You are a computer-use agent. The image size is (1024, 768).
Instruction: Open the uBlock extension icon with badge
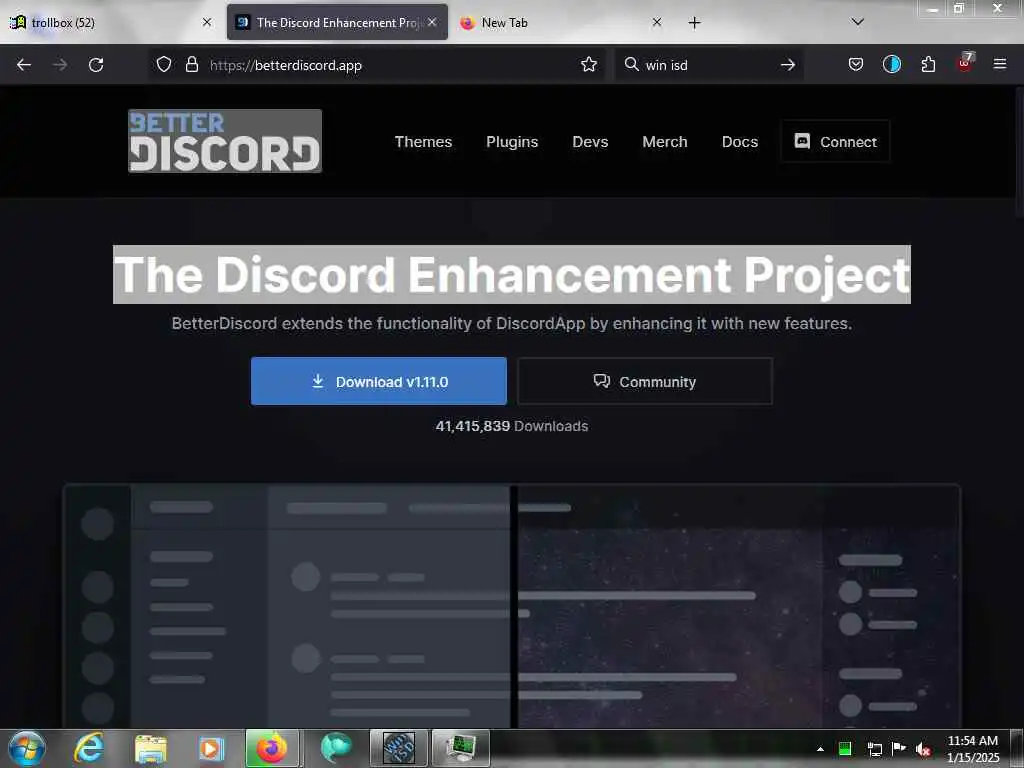(965, 63)
